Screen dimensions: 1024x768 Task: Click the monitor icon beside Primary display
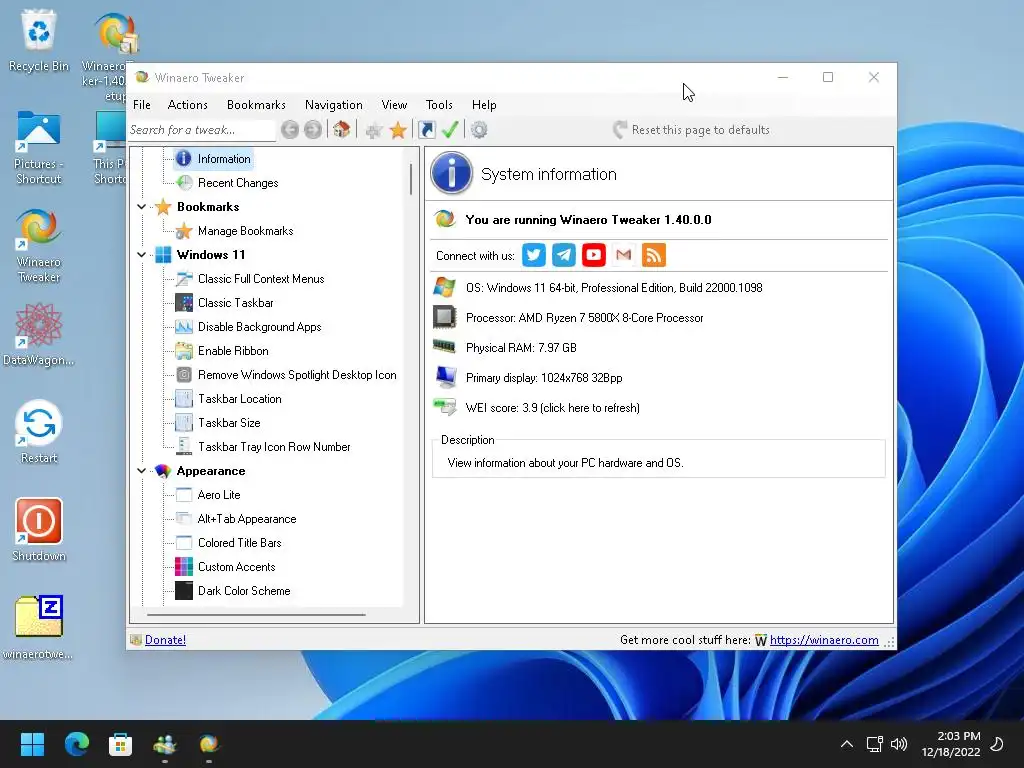point(445,377)
